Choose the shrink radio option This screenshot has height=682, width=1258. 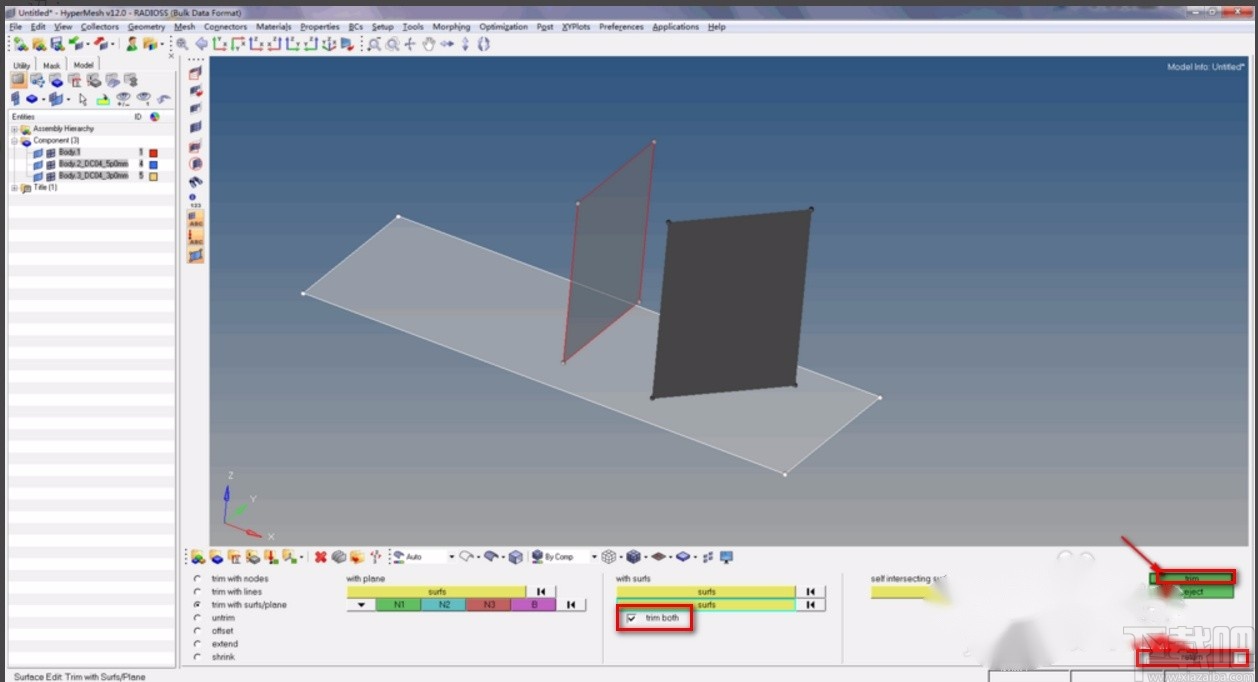tap(198, 657)
